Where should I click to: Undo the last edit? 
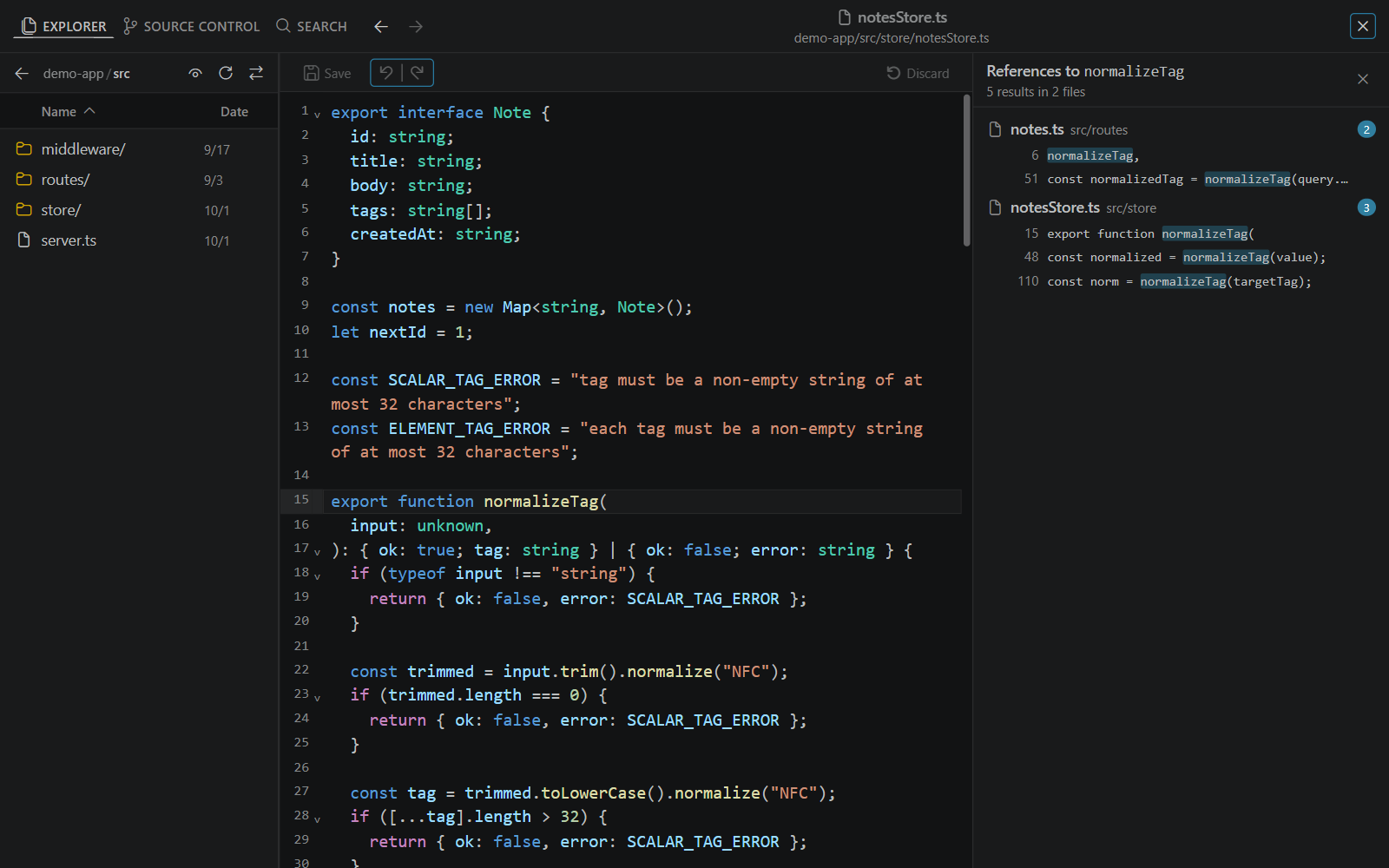point(386,73)
